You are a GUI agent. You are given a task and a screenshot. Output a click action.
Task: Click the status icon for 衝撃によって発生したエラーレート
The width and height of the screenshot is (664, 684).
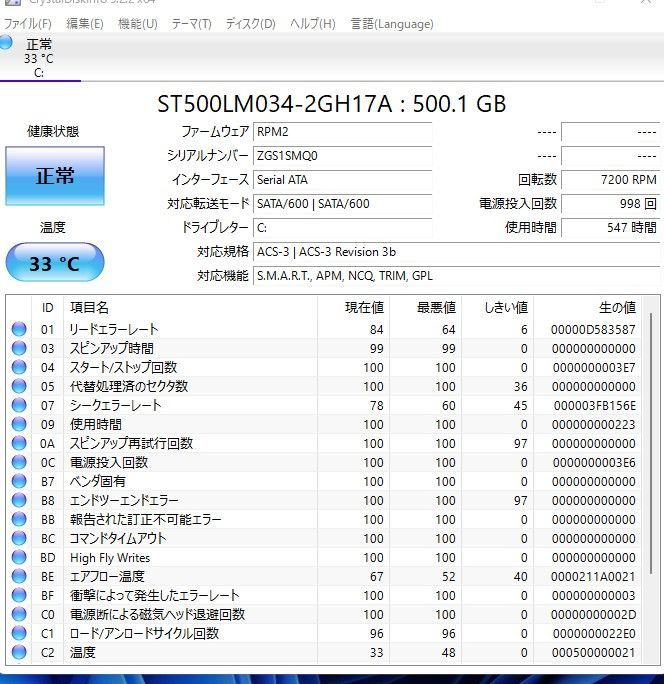click(x=19, y=595)
